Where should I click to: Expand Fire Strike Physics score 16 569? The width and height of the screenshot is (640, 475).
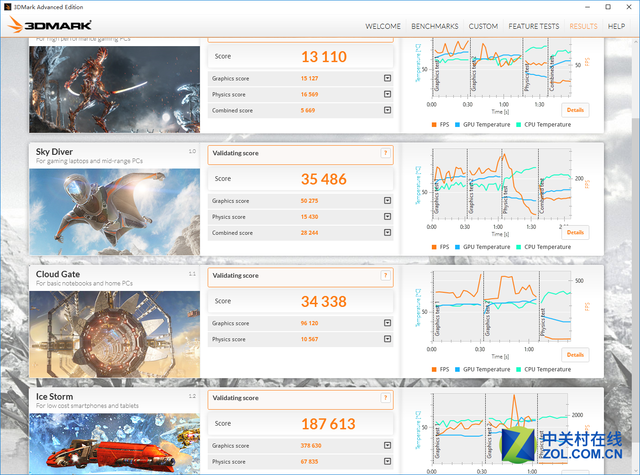coord(387,94)
